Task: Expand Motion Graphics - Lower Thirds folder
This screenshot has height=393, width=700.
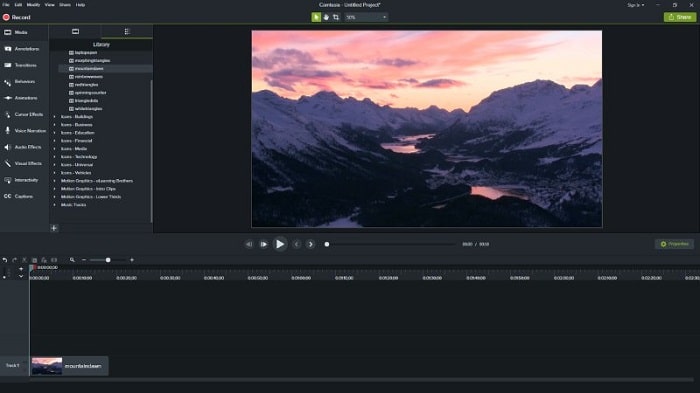Action: click(x=55, y=197)
